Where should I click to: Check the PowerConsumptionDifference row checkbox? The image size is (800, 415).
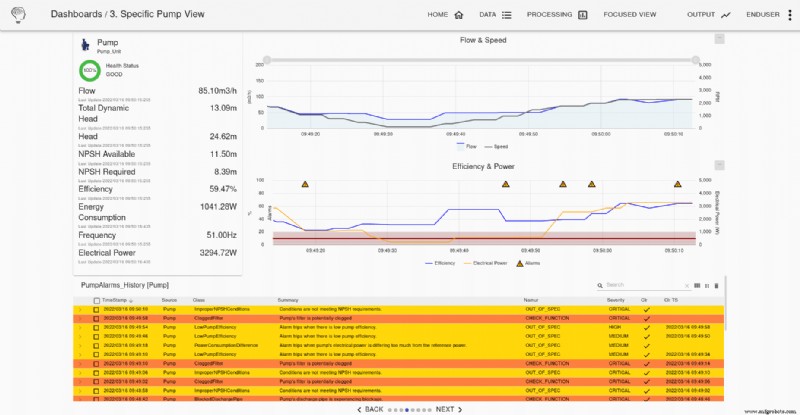pyautogui.click(x=96, y=346)
